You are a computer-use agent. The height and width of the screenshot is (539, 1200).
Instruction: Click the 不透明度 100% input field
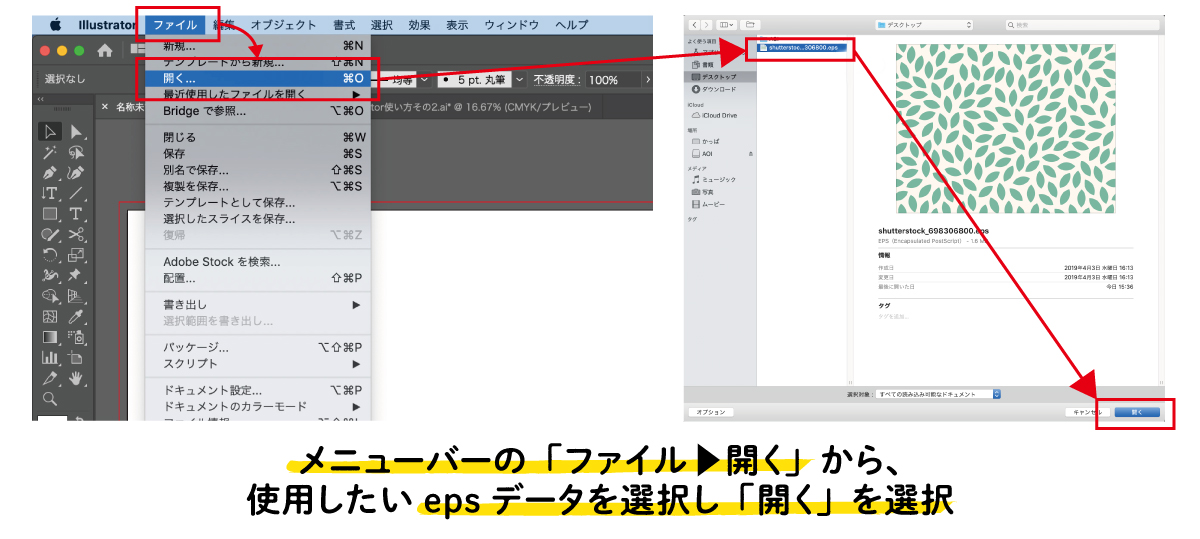click(x=615, y=79)
